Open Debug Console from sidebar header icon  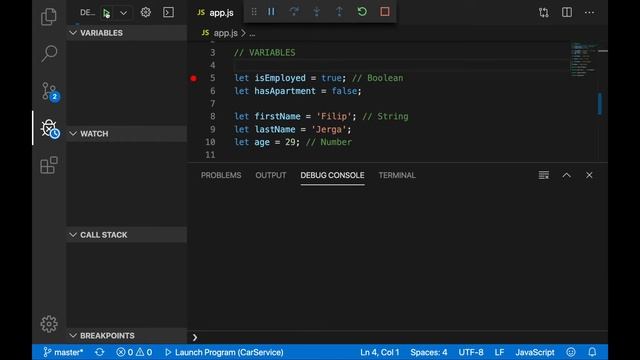168,13
